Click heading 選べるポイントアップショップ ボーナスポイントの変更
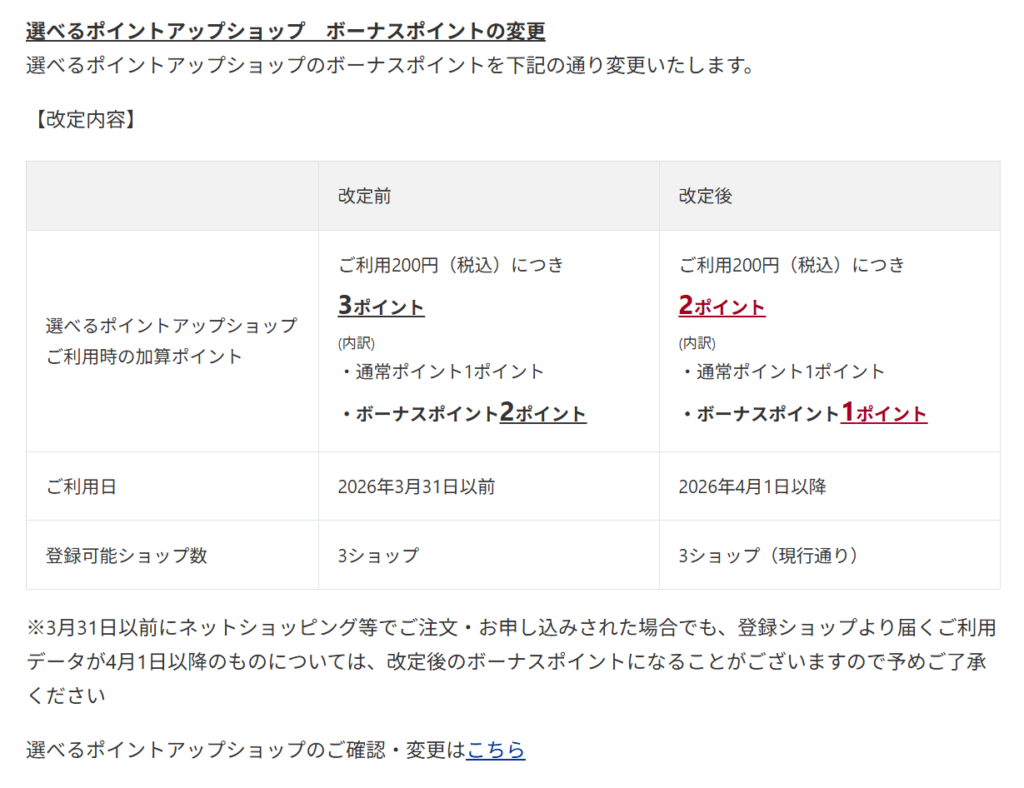The width and height of the screenshot is (1024, 788). (x=285, y=31)
